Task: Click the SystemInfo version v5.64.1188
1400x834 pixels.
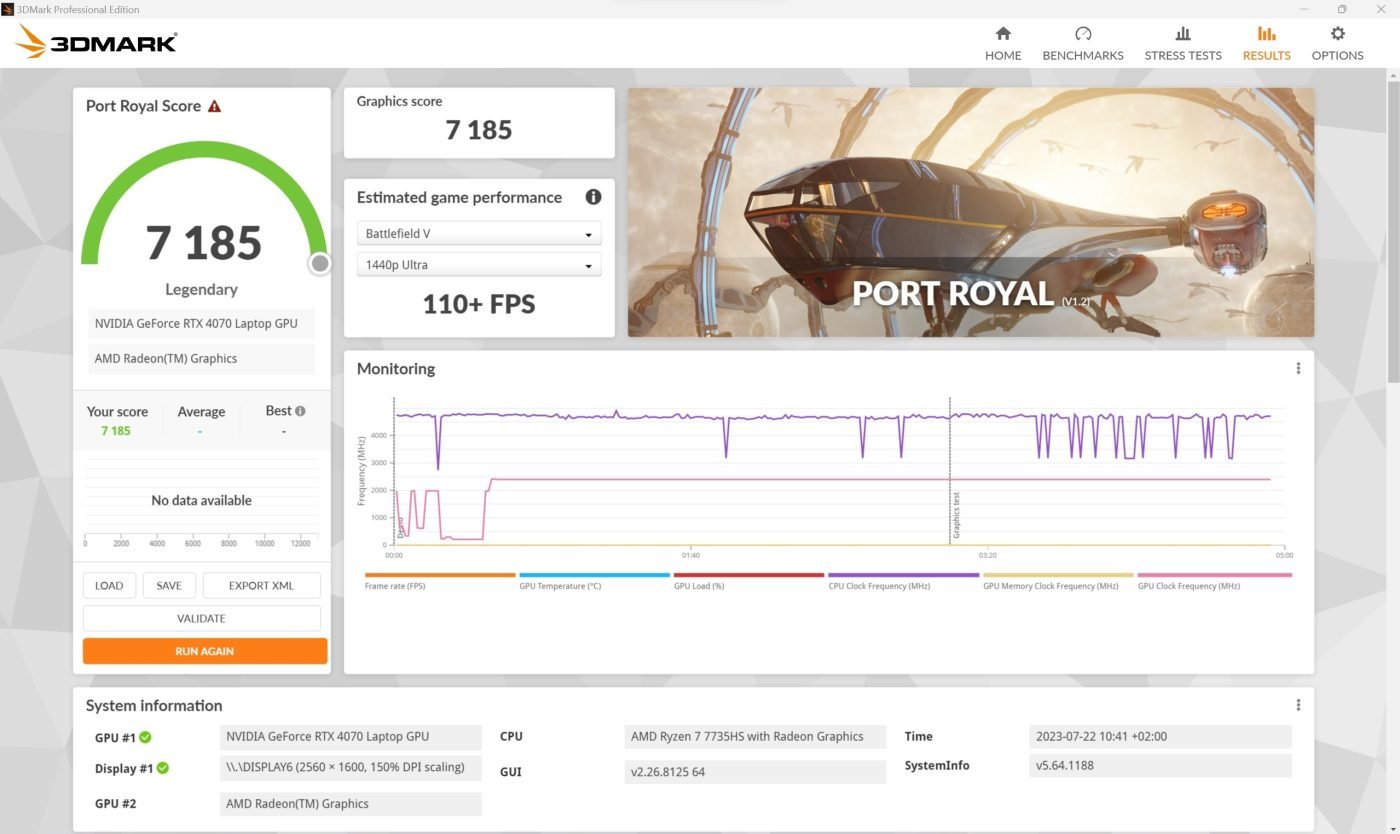Action: pos(1160,766)
